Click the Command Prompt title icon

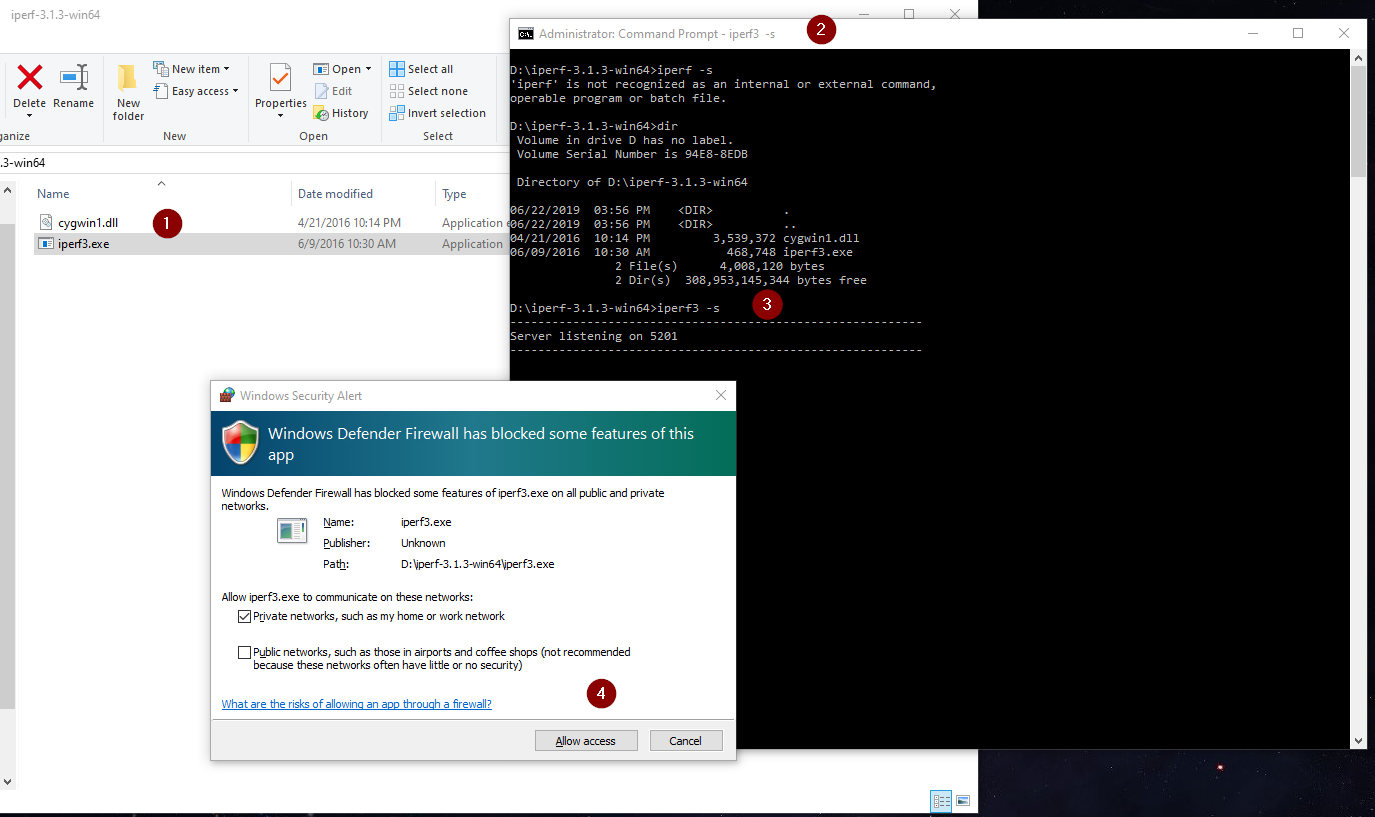coord(525,34)
